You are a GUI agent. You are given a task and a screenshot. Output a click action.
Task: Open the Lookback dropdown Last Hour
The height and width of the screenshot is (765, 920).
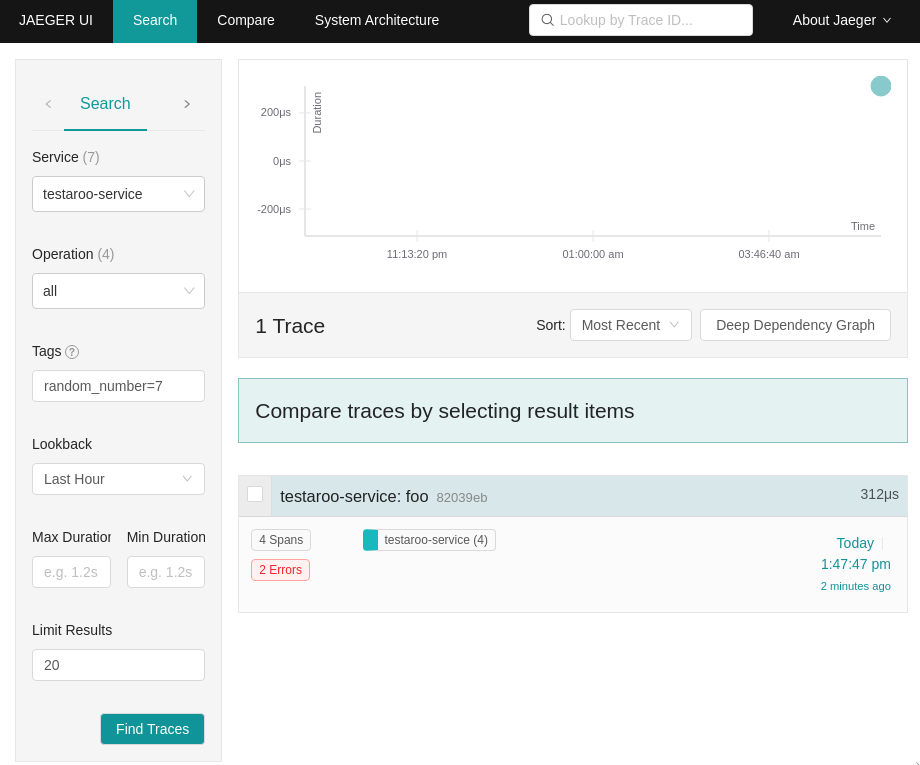tap(119, 479)
